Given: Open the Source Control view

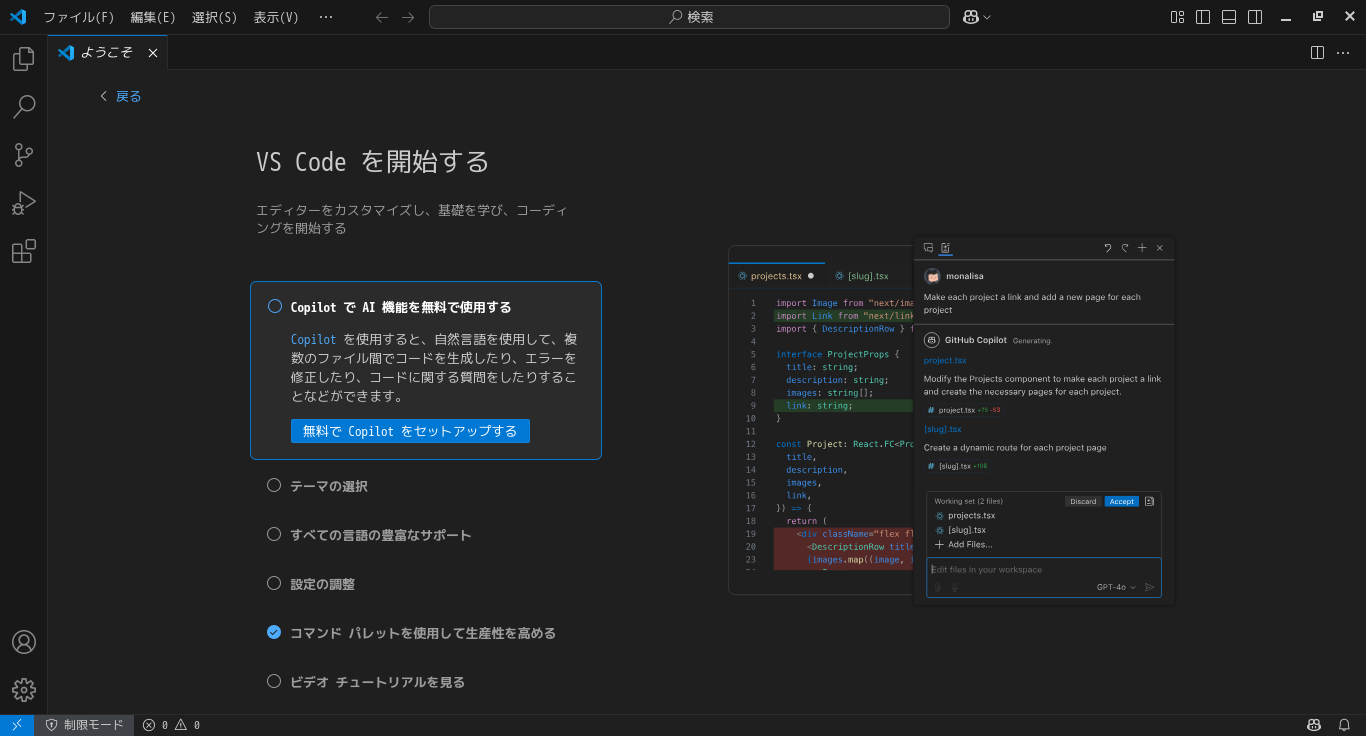Looking at the screenshot, I should [23, 154].
